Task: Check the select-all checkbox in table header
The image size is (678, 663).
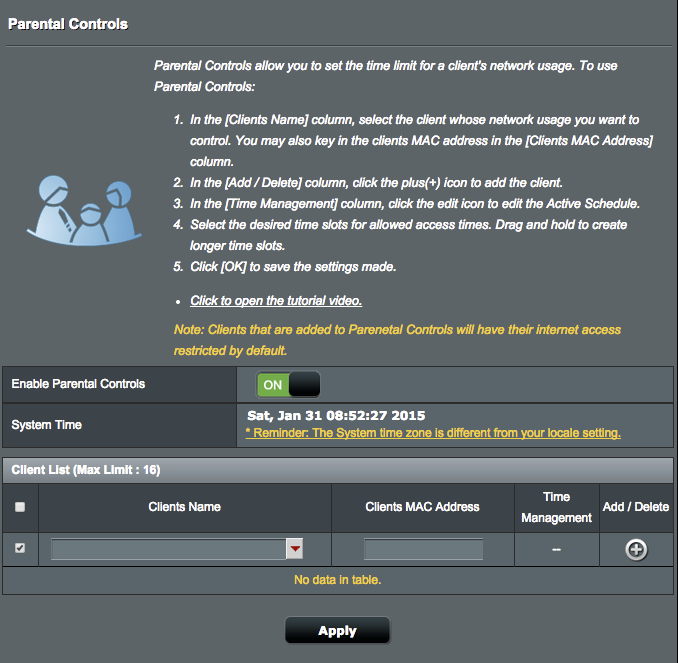Action: click(x=20, y=507)
